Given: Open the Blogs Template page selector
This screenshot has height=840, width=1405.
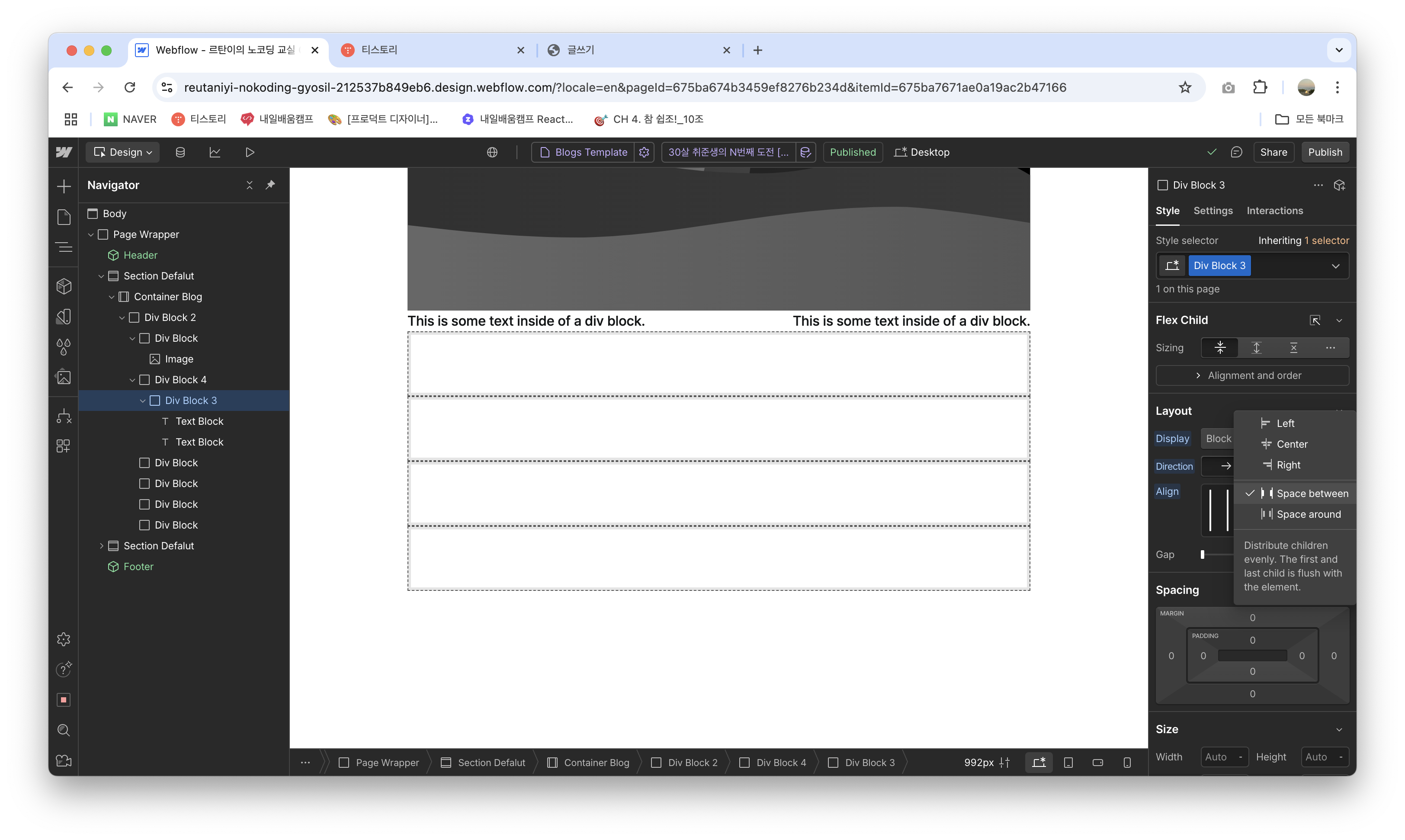Looking at the screenshot, I should click(584, 152).
